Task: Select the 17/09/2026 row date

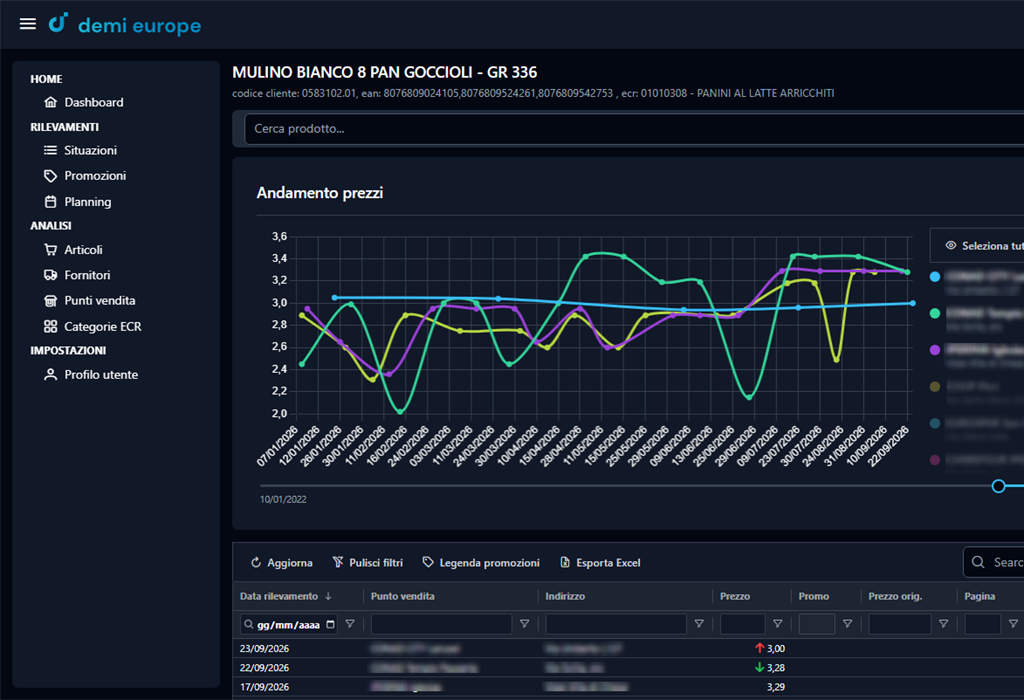Action: [264, 687]
